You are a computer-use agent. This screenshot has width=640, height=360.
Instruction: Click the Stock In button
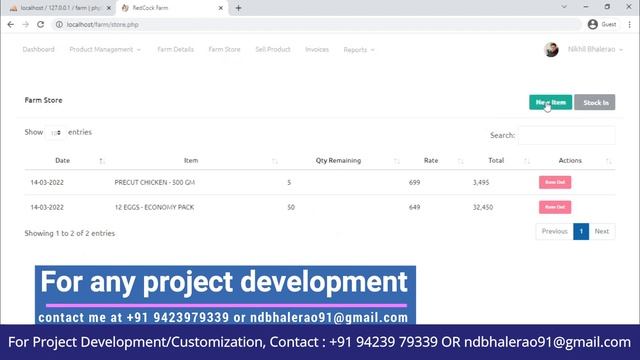(x=595, y=102)
